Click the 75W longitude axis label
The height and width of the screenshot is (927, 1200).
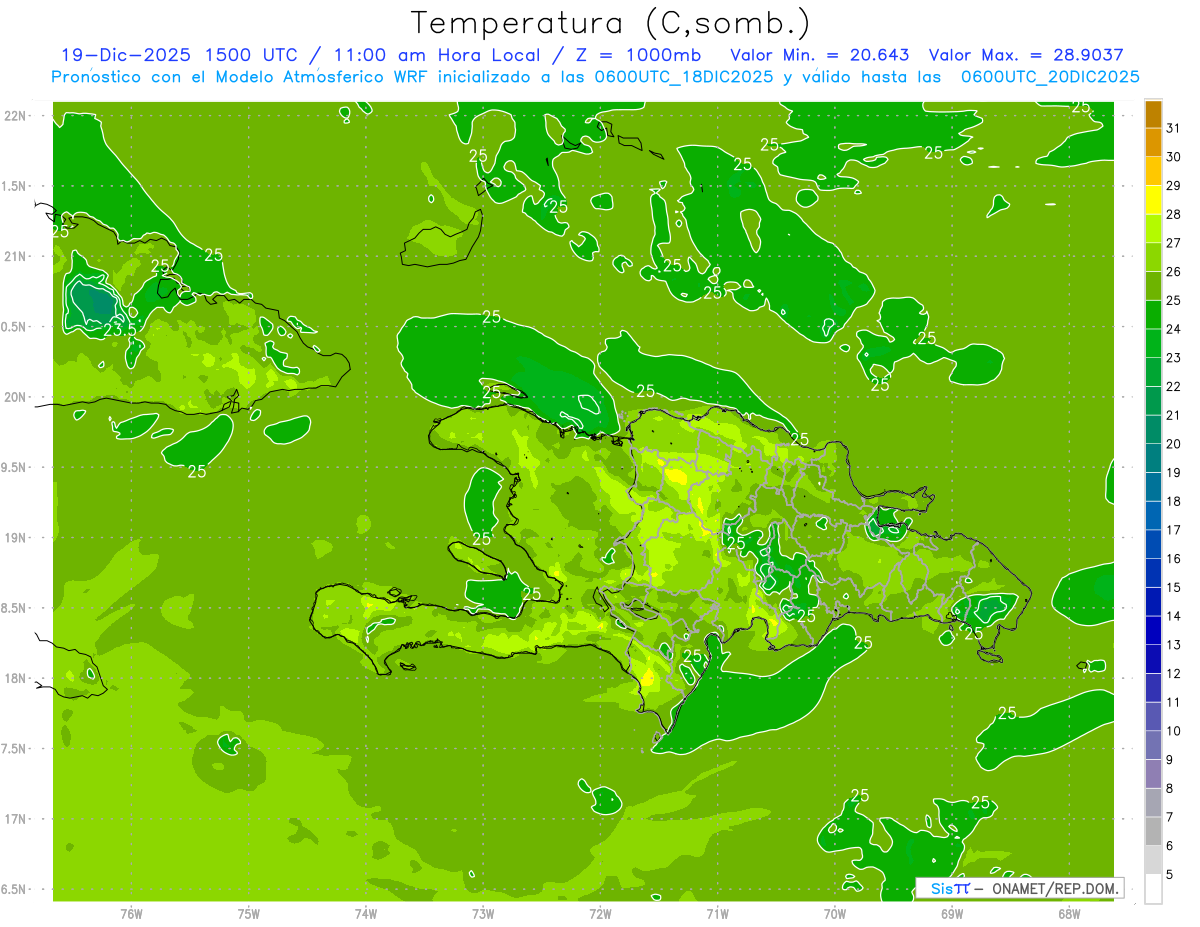(249, 914)
